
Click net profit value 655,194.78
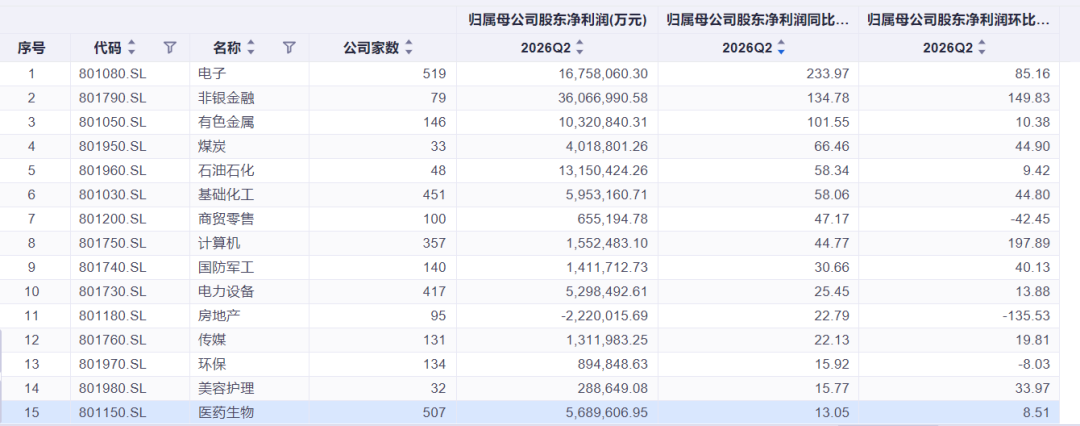(611, 219)
